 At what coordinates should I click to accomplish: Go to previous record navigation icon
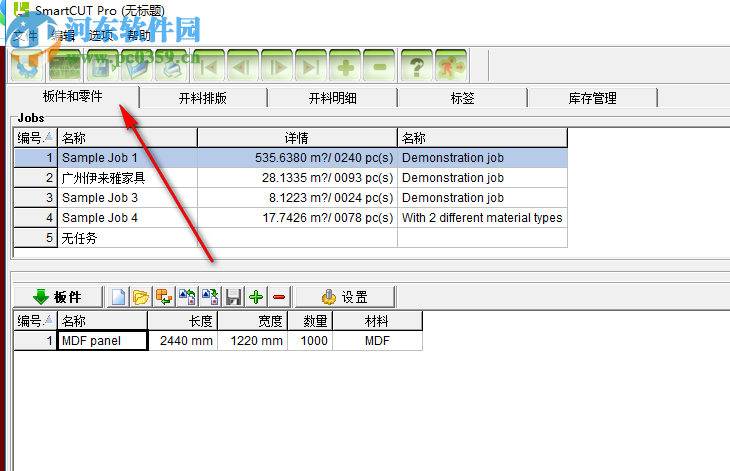coord(243,66)
